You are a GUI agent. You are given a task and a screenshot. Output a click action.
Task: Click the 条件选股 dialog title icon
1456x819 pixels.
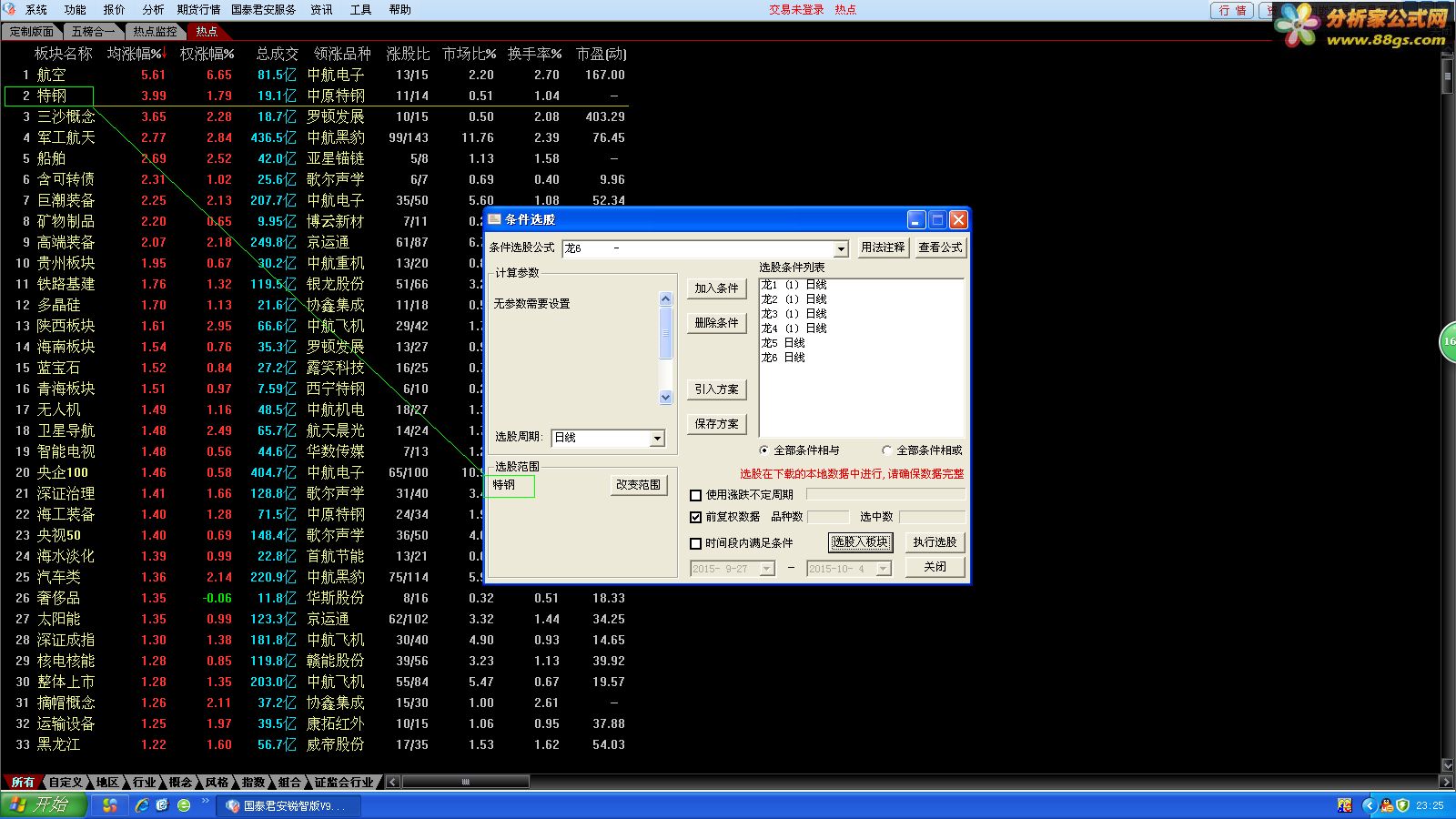[x=495, y=219]
